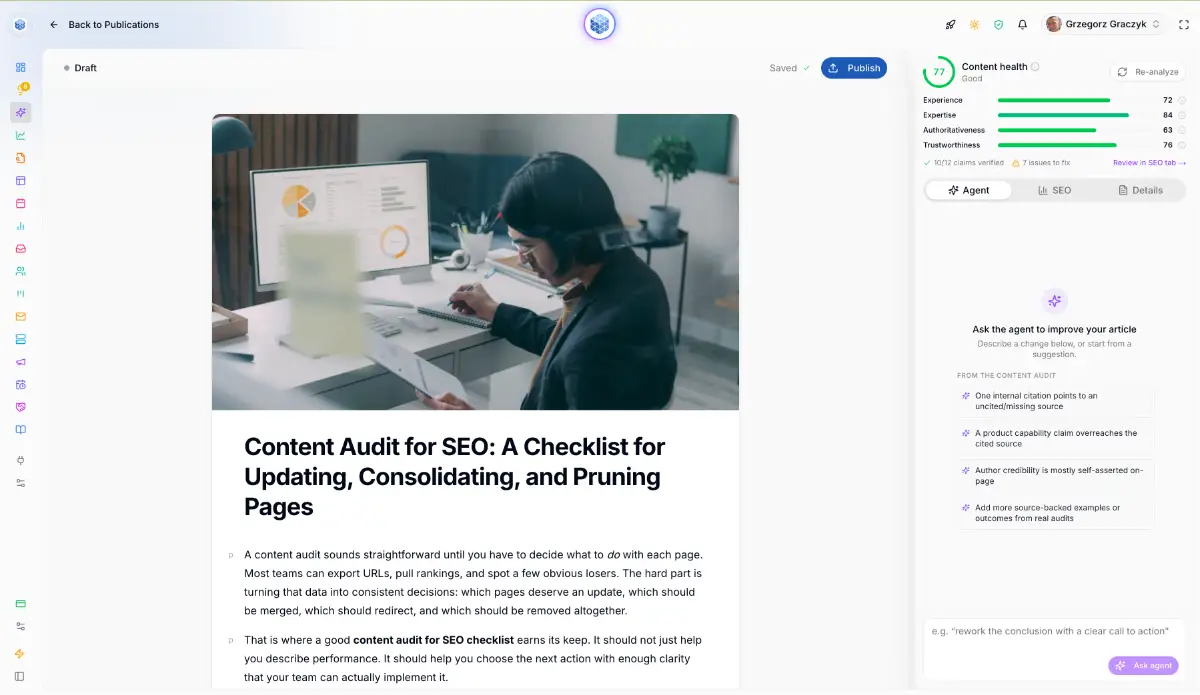Select the highlighted sparkles AI content icon
Viewport: 1200px width, 695px height.
[x=20, y=113]
